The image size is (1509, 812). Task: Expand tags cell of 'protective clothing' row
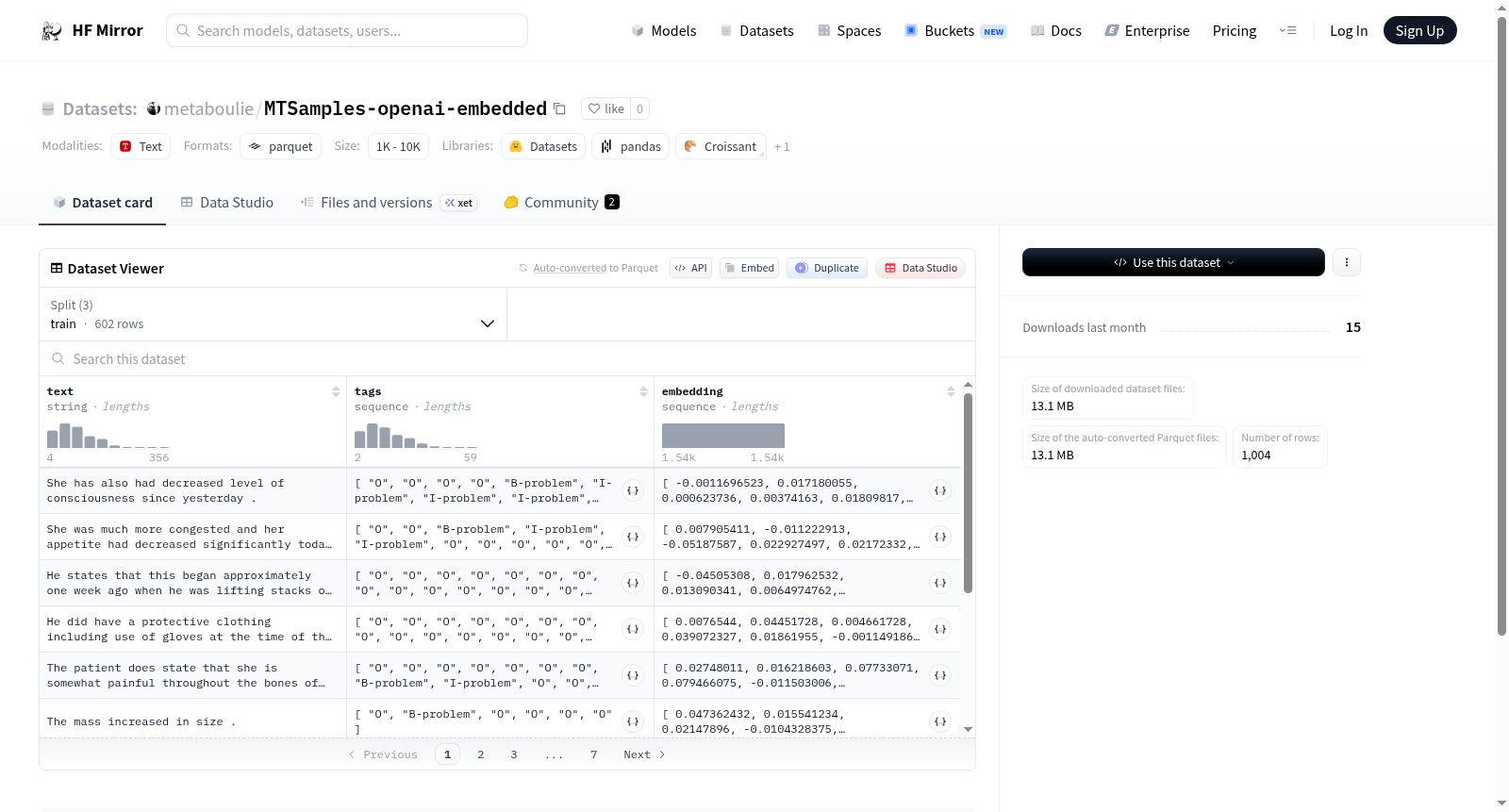[x=633, y=629]
